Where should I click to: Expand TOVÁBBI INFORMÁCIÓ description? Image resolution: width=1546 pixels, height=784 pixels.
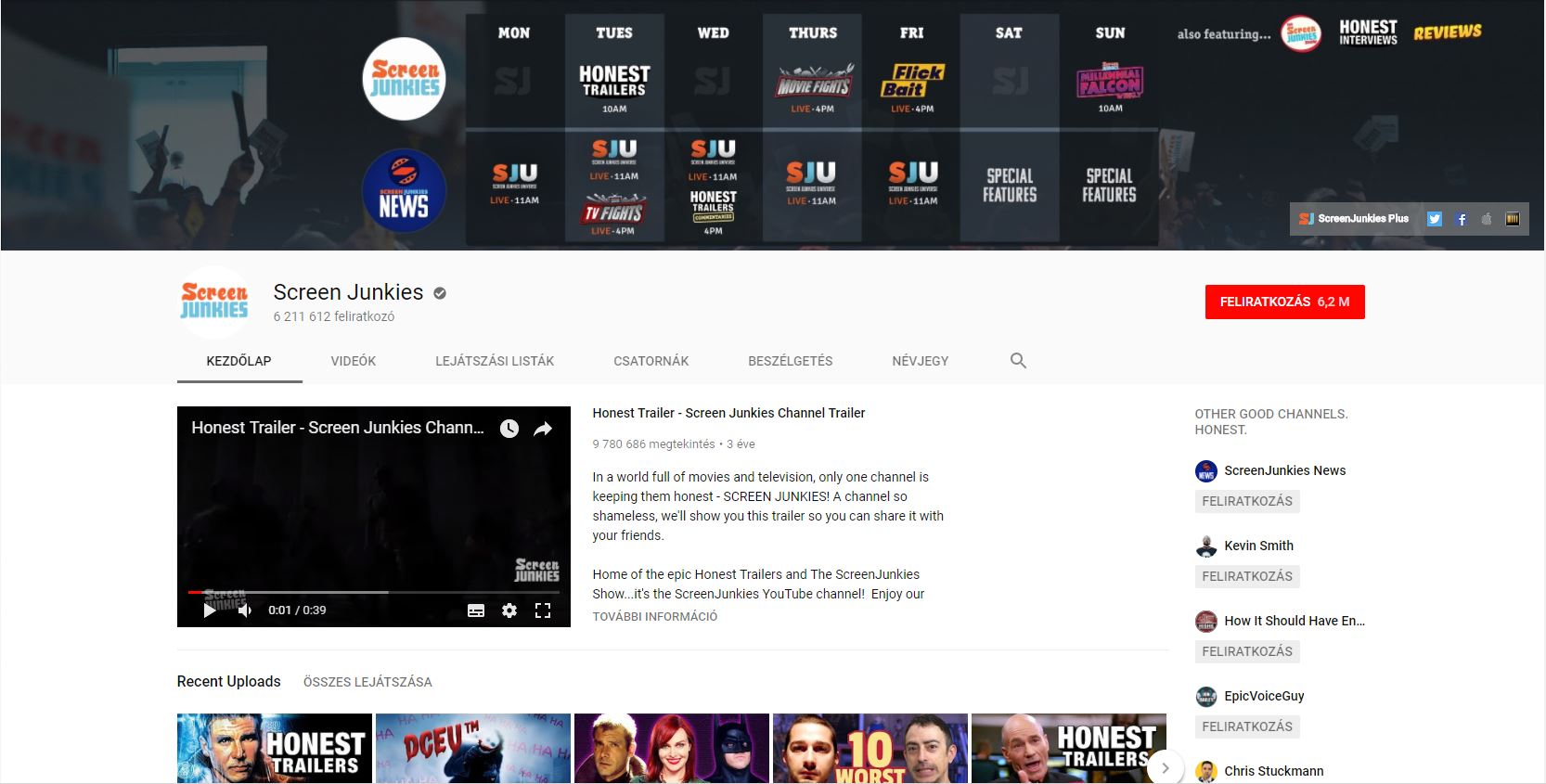[x=655, y=616]
